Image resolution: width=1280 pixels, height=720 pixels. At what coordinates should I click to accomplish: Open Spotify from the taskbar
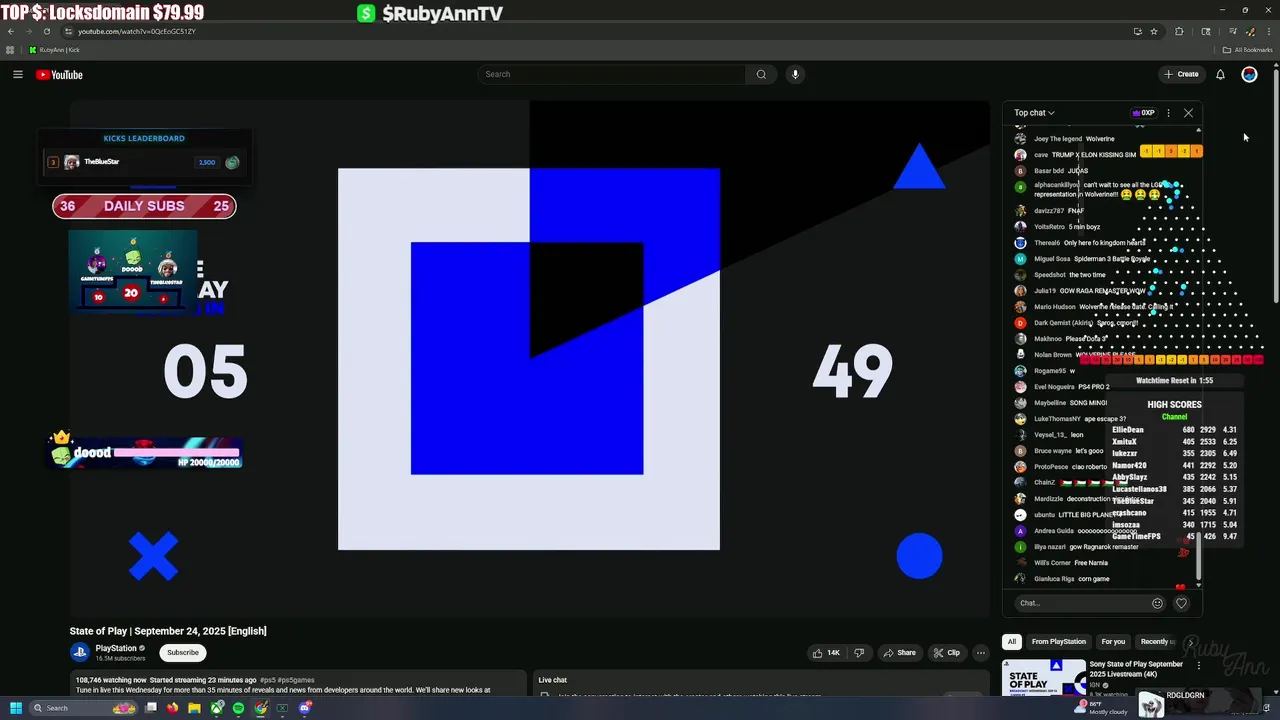pos(238,708)
